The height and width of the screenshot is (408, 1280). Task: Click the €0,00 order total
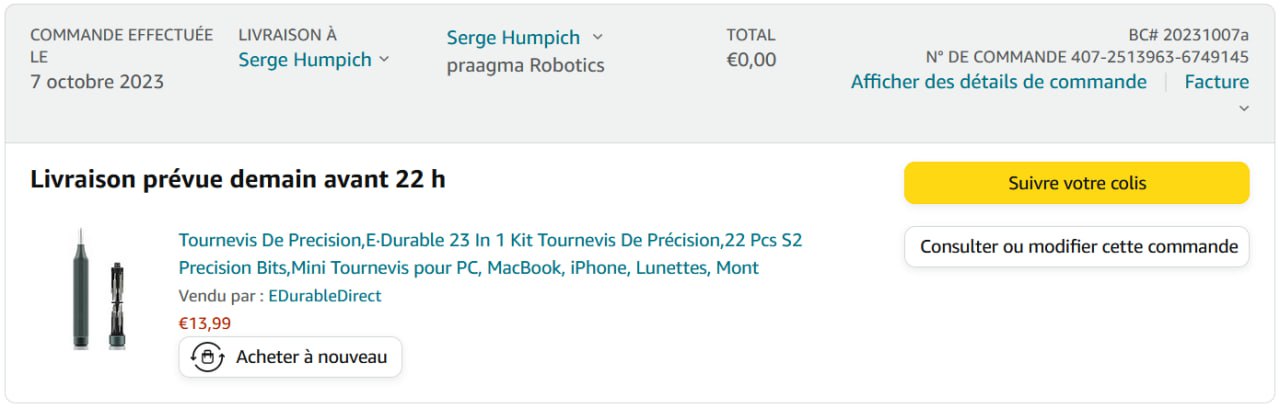pyautogui.click(x=751, y=60)
